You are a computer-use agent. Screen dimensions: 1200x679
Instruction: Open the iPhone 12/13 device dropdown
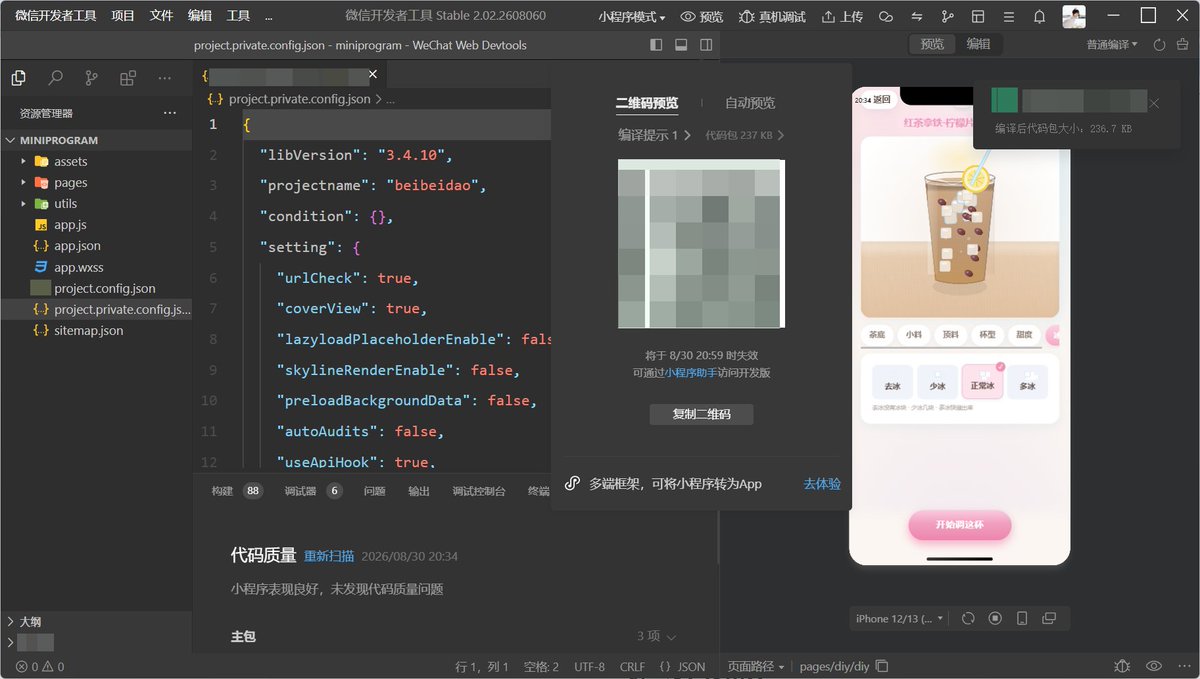(899, 618)
